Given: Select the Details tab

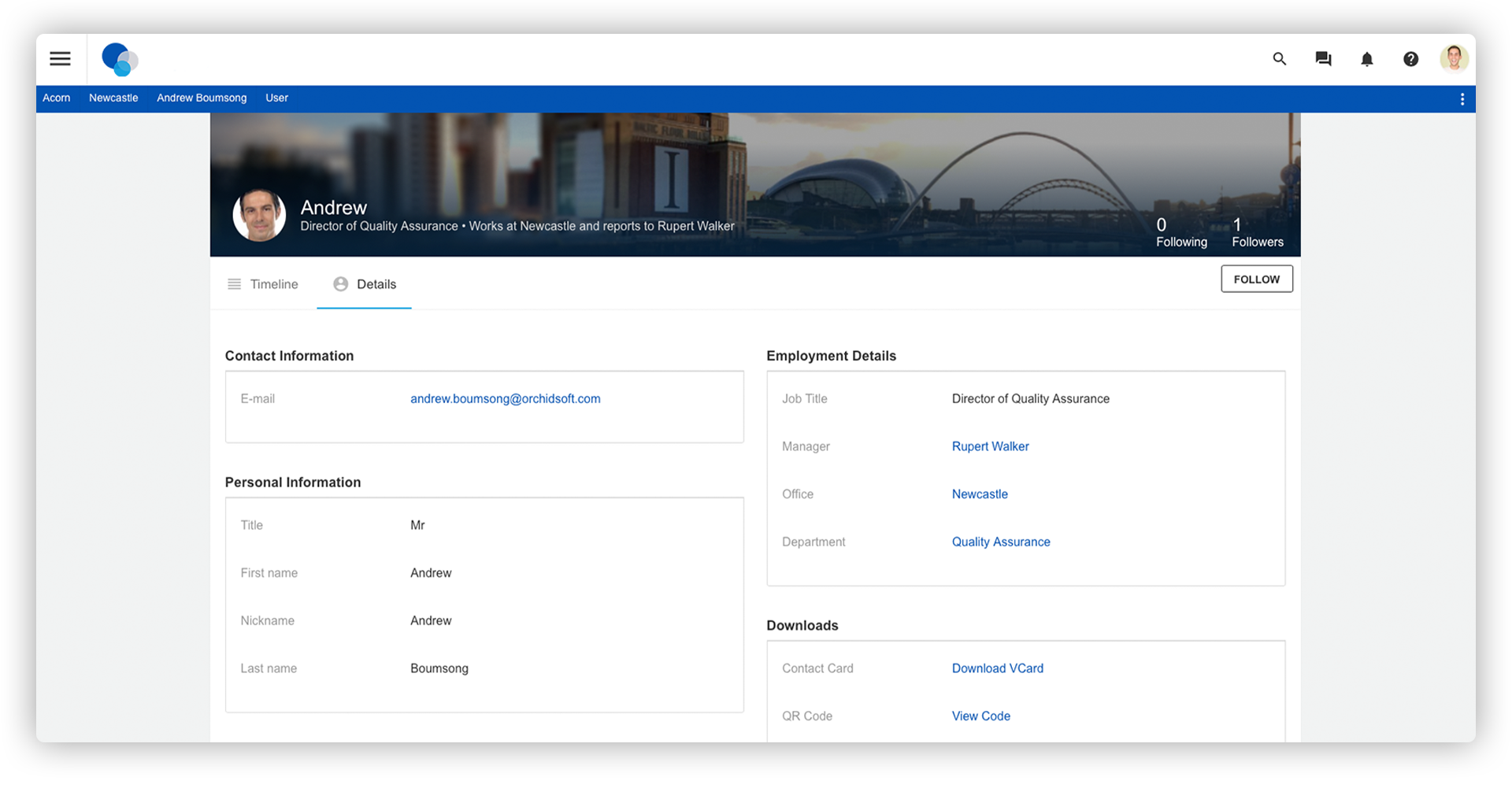Looking at the screenshot, I should coord(376,283).
